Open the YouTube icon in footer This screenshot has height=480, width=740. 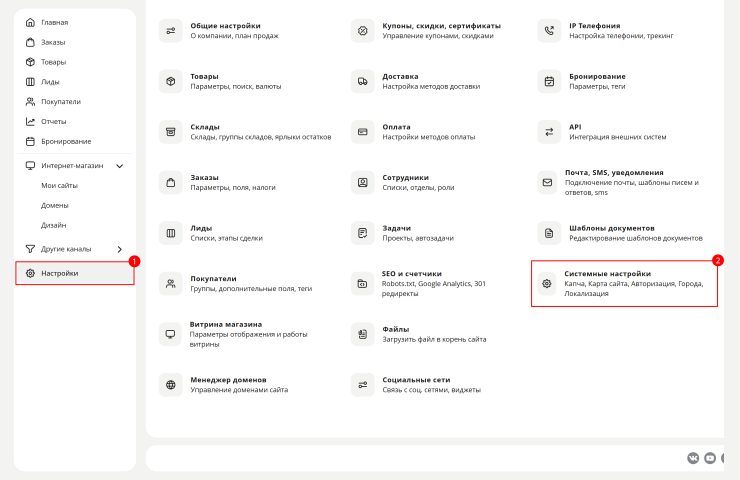710,458
